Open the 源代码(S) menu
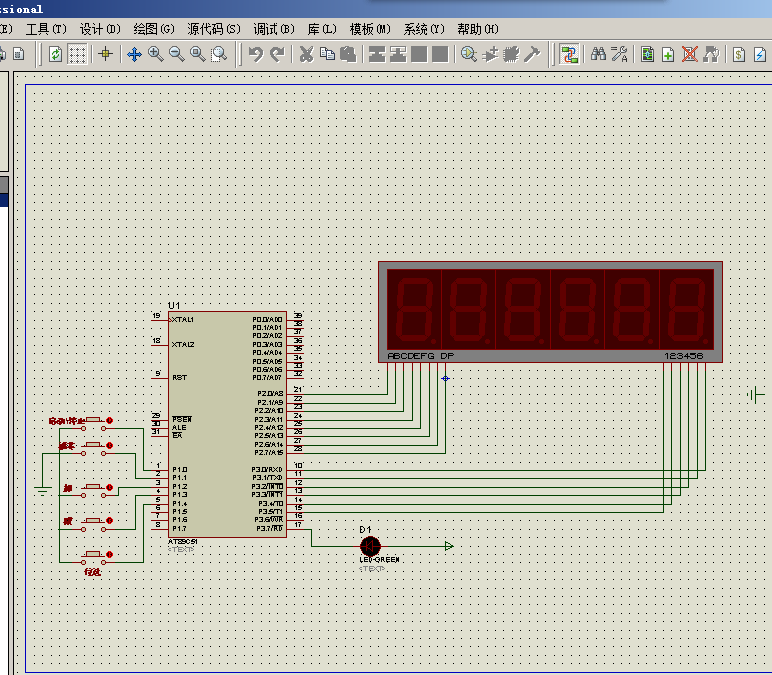Viewport: 772px width, 675px height. (x=214, y=30)
